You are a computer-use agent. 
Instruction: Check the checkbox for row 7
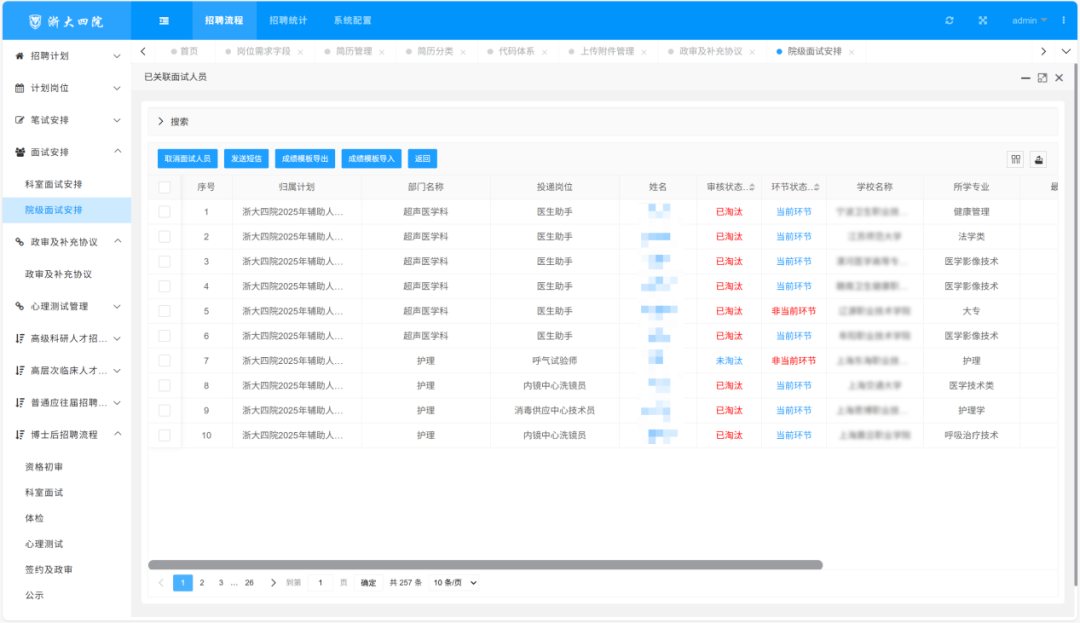coord(164,360)
